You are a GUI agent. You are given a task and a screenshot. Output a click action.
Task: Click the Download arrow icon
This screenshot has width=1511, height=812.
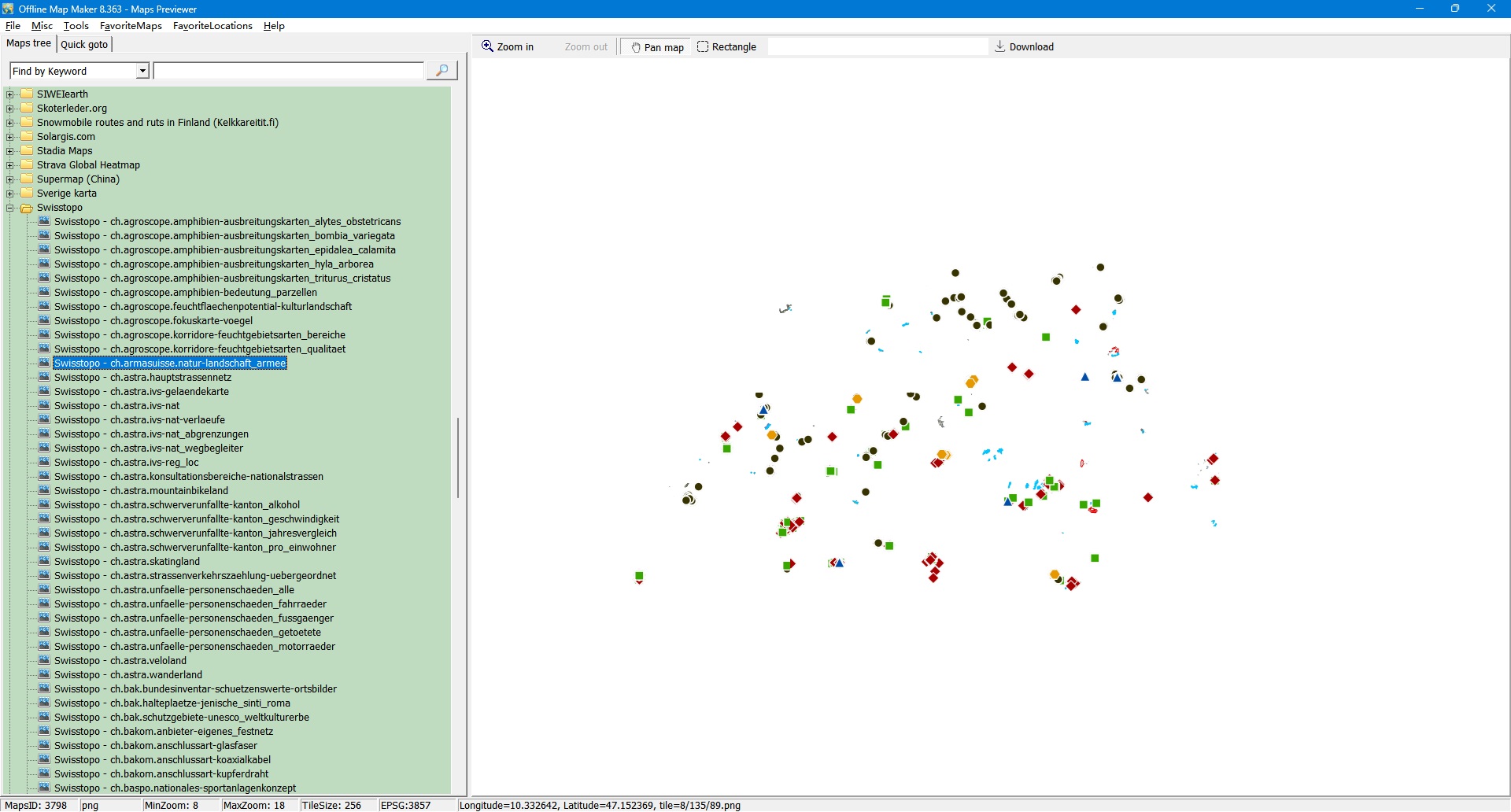coord(1000,46)
